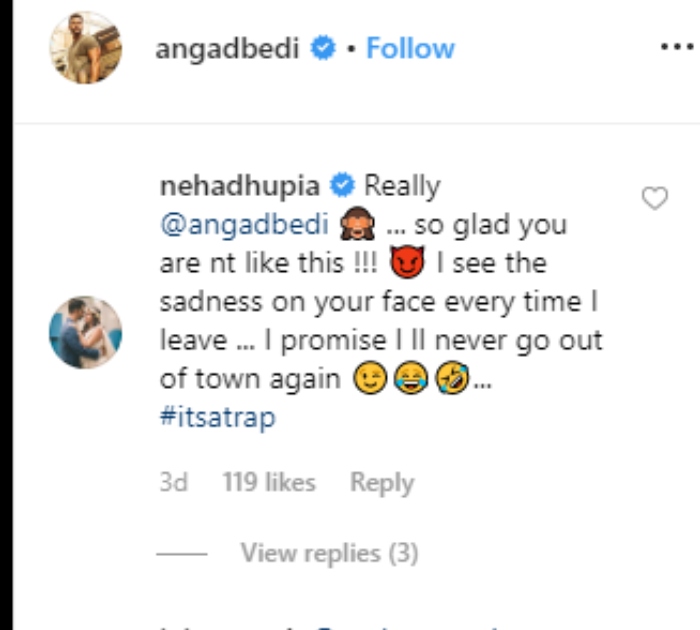Show who liked via 119 likes
This screenshot has height=630, width=700.
pyautogui.click(x=268, y=483)
